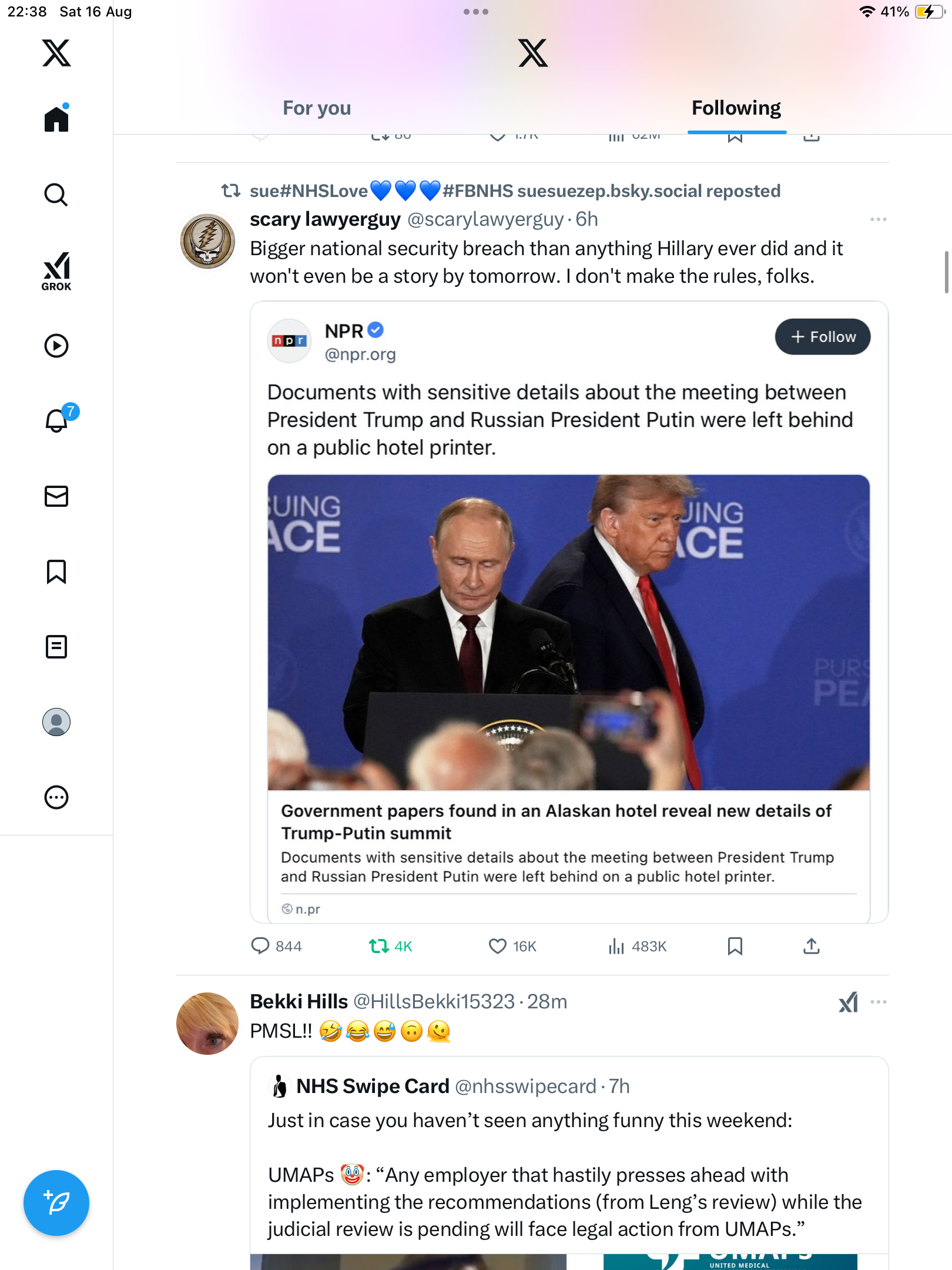Image resolution: width=952 pixels, height=1270 pixels.
Task: Expand the More circle menu in sidebar
Action: point(56,797)
